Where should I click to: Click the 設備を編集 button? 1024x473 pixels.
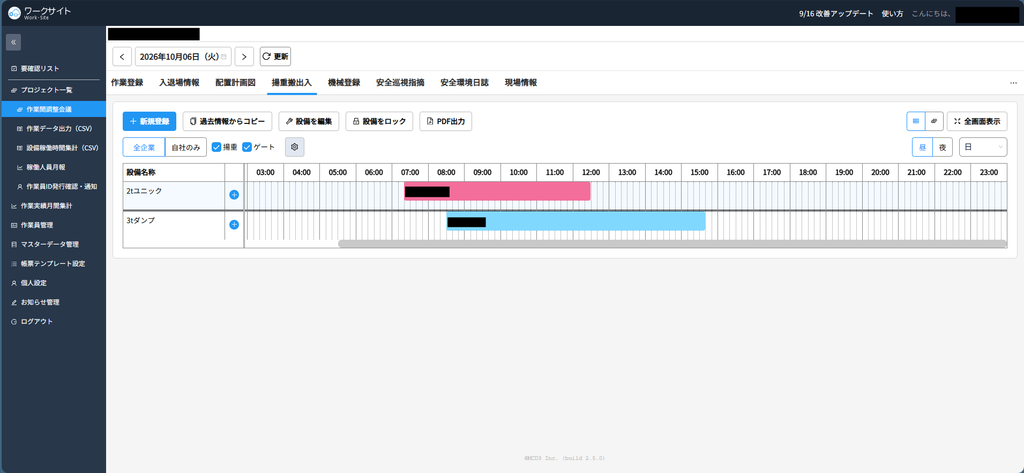[309, 121]
